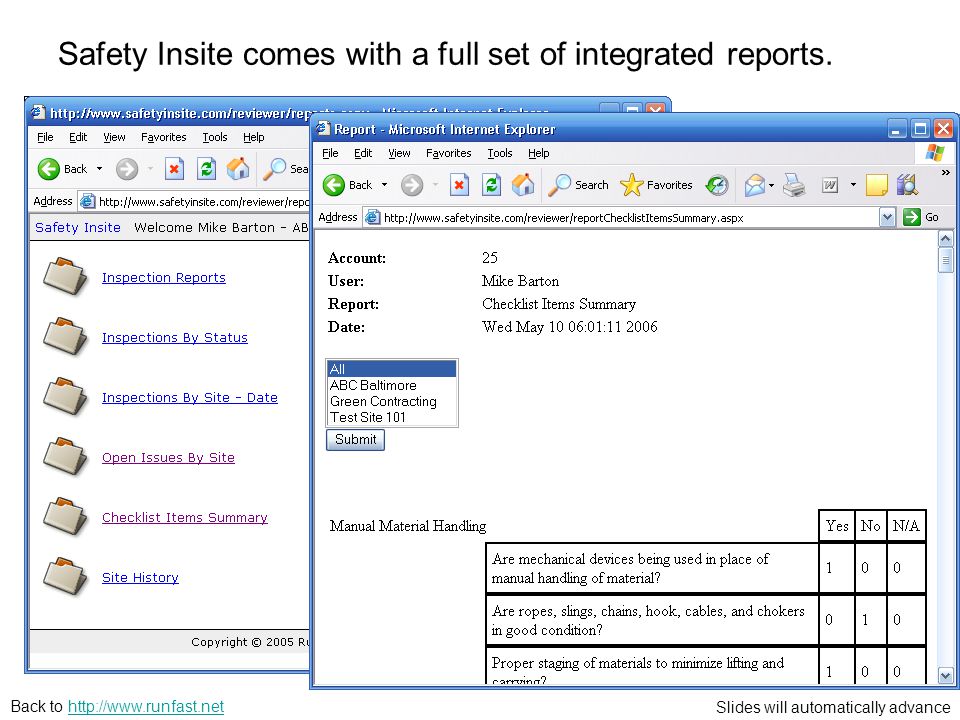Refresh the Report window page
960x720 pixels.
point(491,185)
